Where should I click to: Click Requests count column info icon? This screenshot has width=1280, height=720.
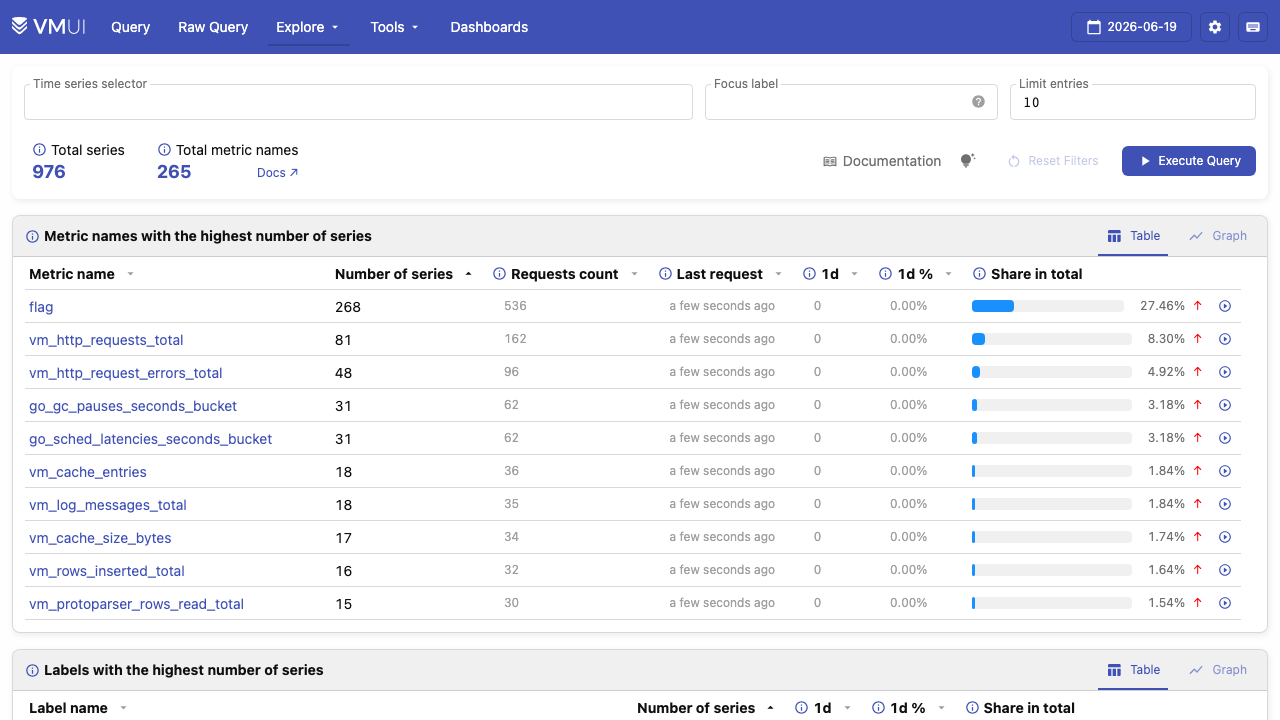(x=500, y=274)
